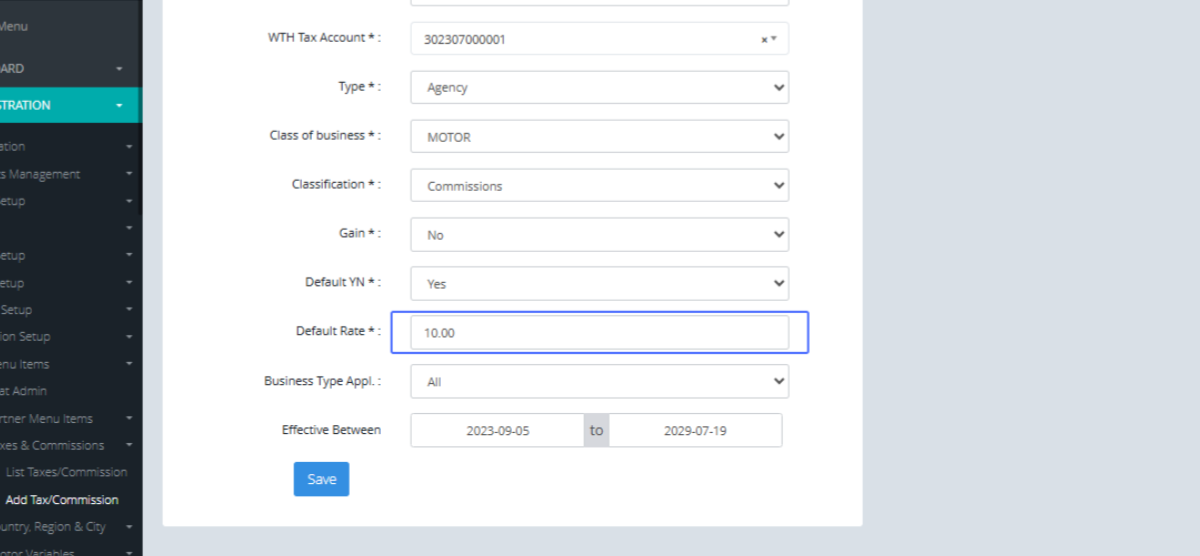Expand Partner Menu Items sidebar arrow

[x=129, y=419]
